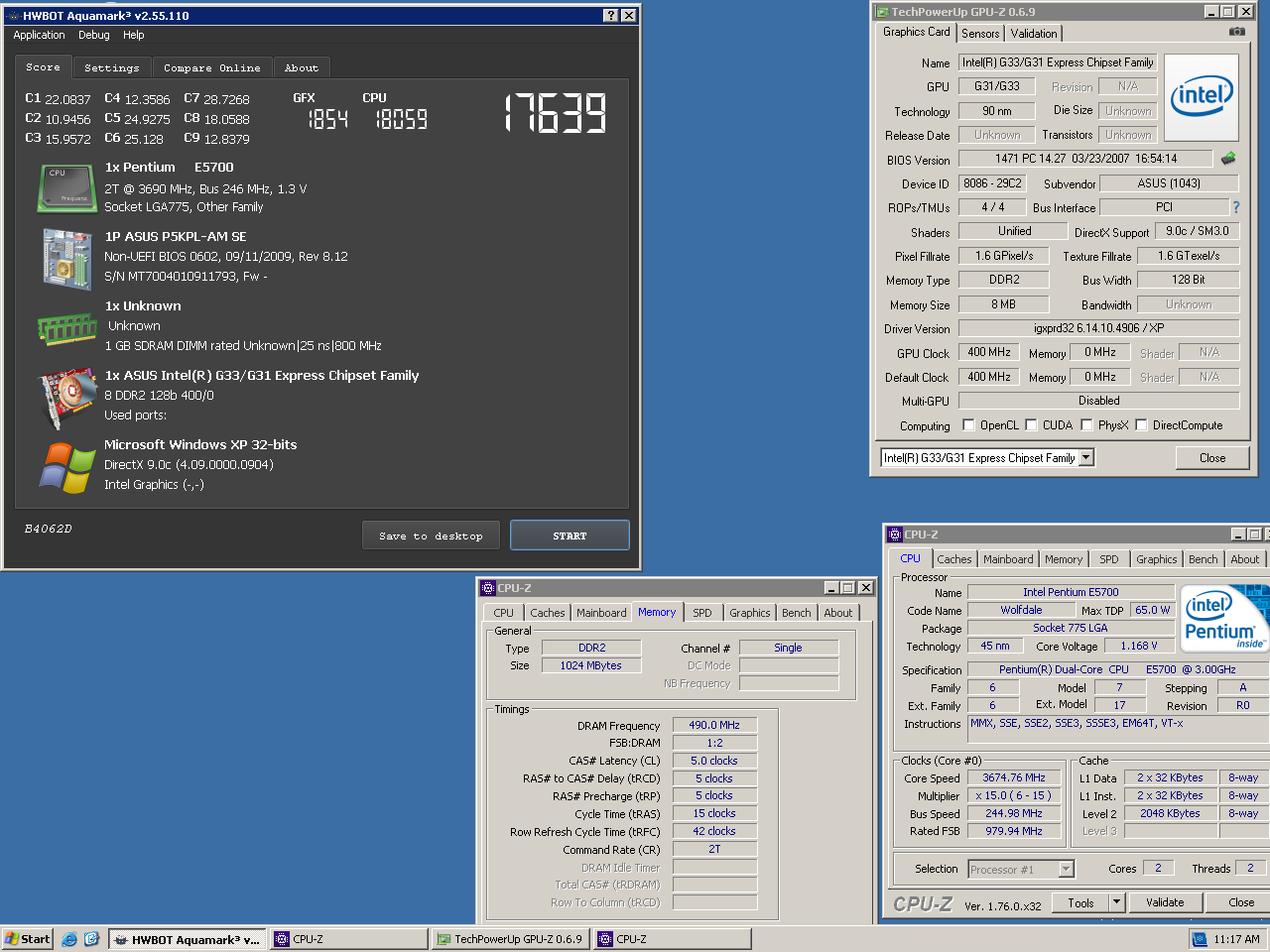Image resolution: width=1270 pixels, height=952 pixels.
Task: Click the Start button
Action: coord(28,938)
